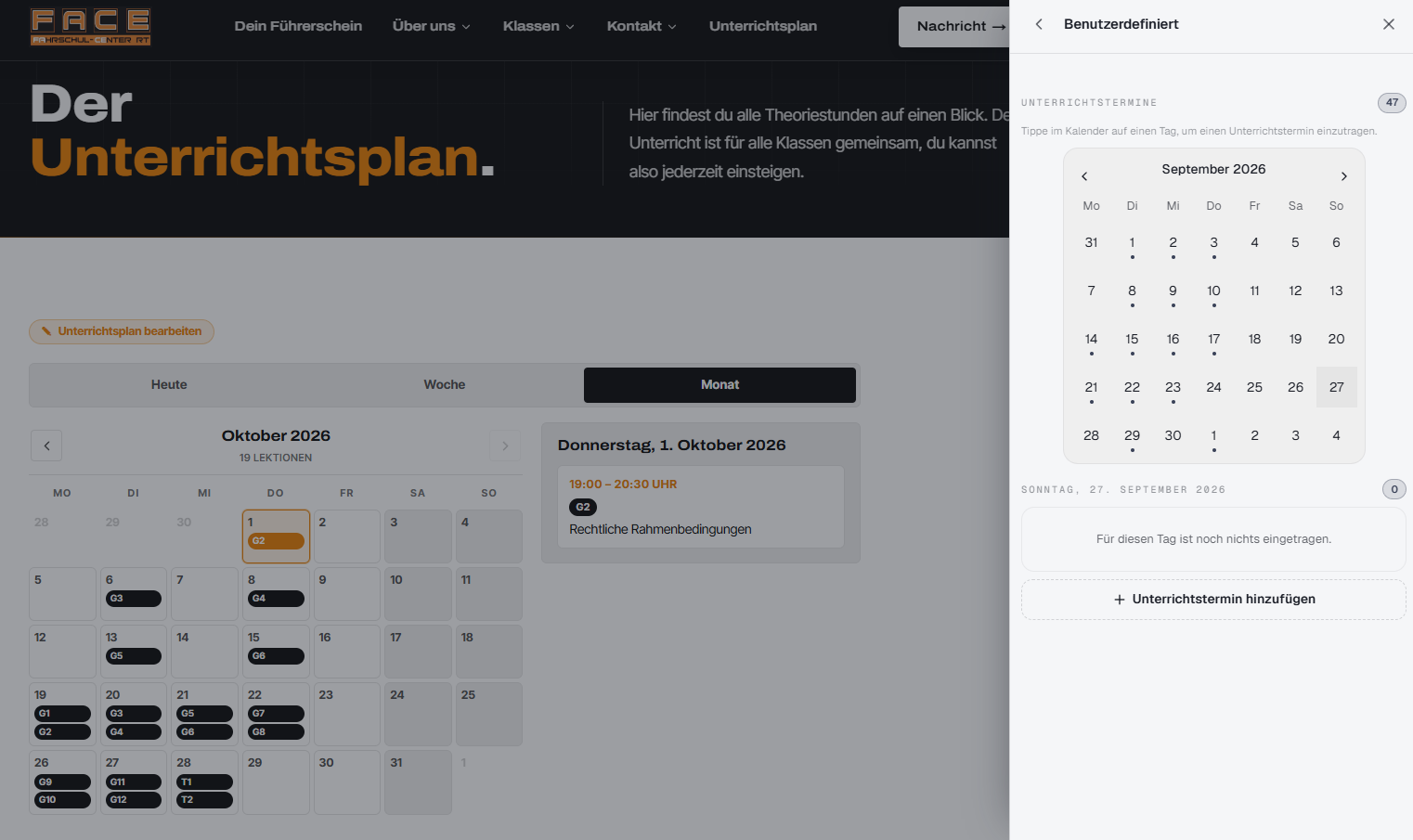Viewport: 1413px width, 840px height.
Task: Select October 1 cell in Oktober month grid
Action: 276,536
